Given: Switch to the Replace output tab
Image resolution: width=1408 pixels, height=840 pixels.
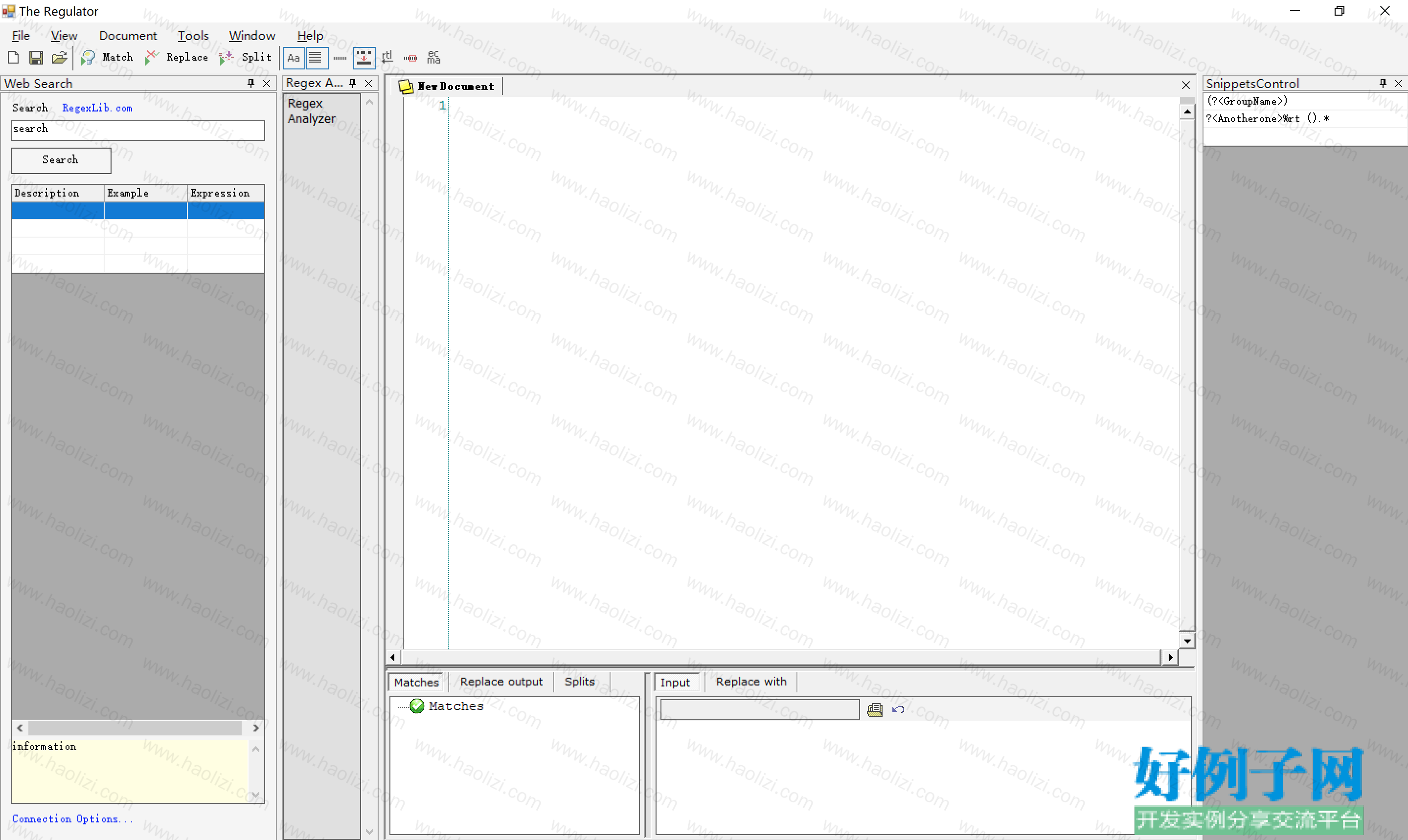Looking at the screenshot, I should click(501, 682).
